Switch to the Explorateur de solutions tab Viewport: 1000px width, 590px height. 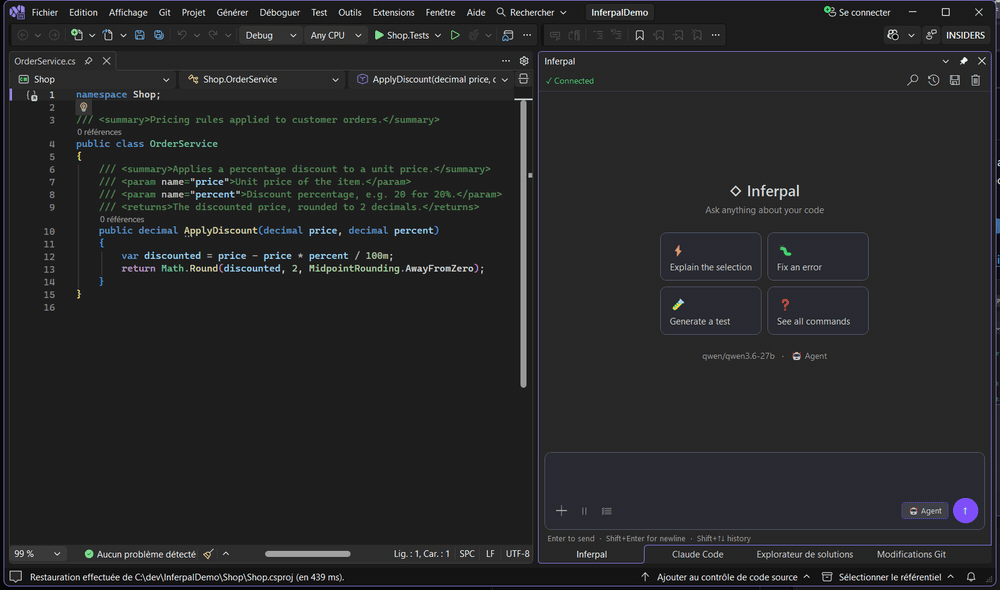click(x=804, y=554)
